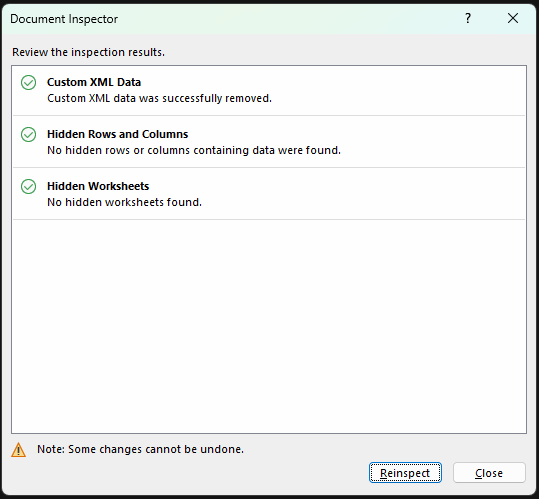The width and height of the screenshot is (539, 499).
Task: Click the 'Custom XML data was successfully removed' message
Action: (160, 98)
